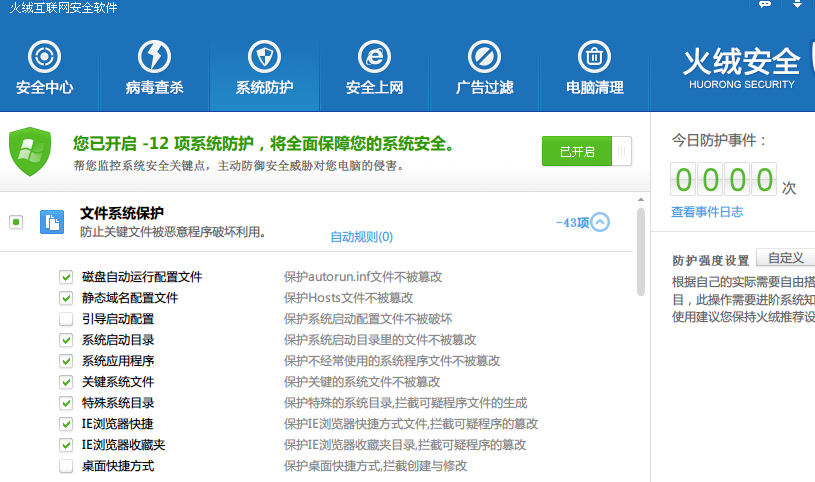Image resolution: width=815 pixels, height=482 pixels.
Task: Open the 自定义 protection strength dropdown
Action: pos(786,258)
